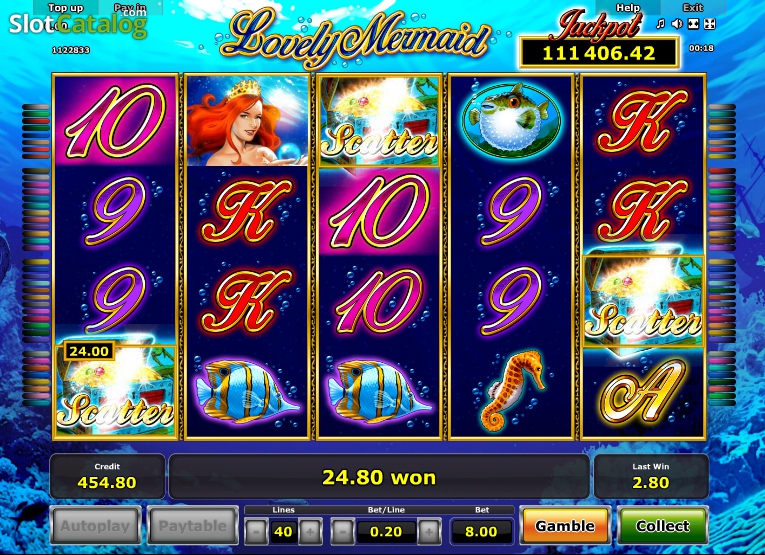Toggle the widescreen stretch icon
Viewport: 765px width, 555px height.
point(693,23)
